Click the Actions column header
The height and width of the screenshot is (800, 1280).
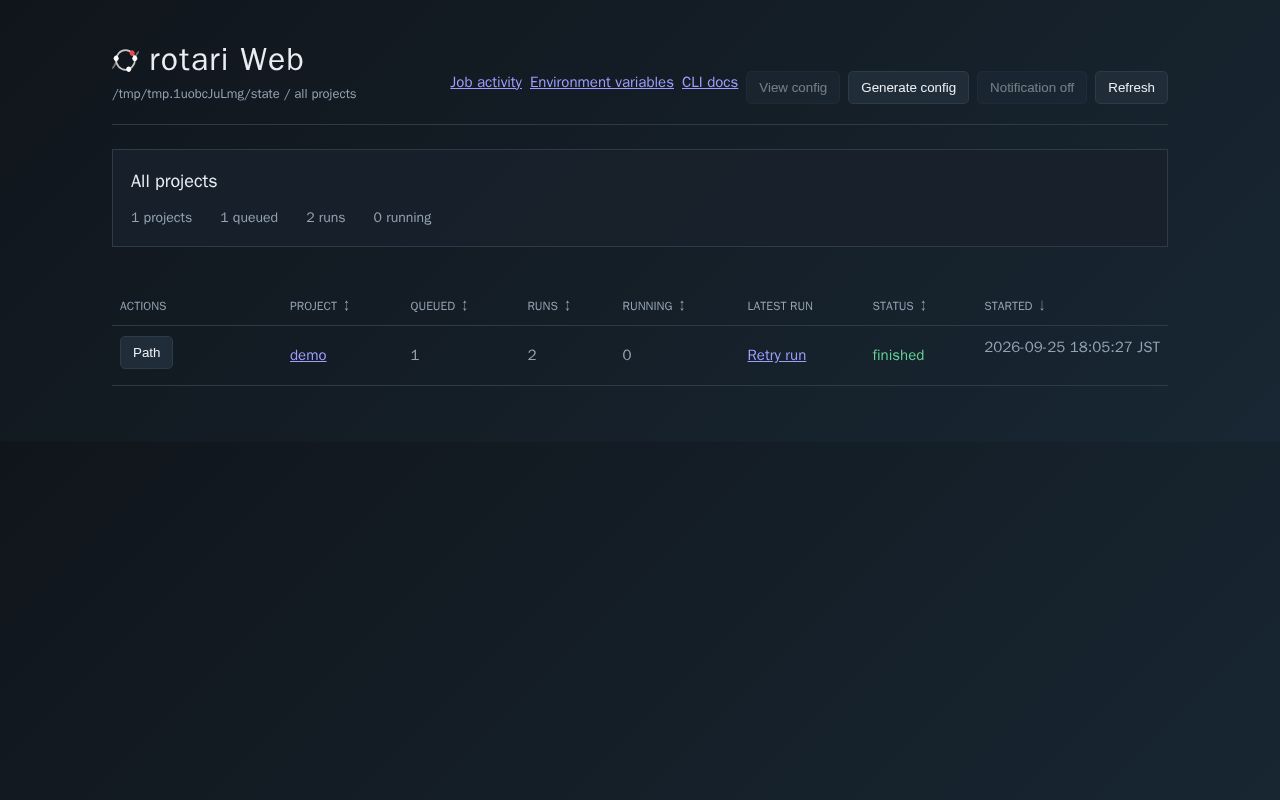coord(143,306)
